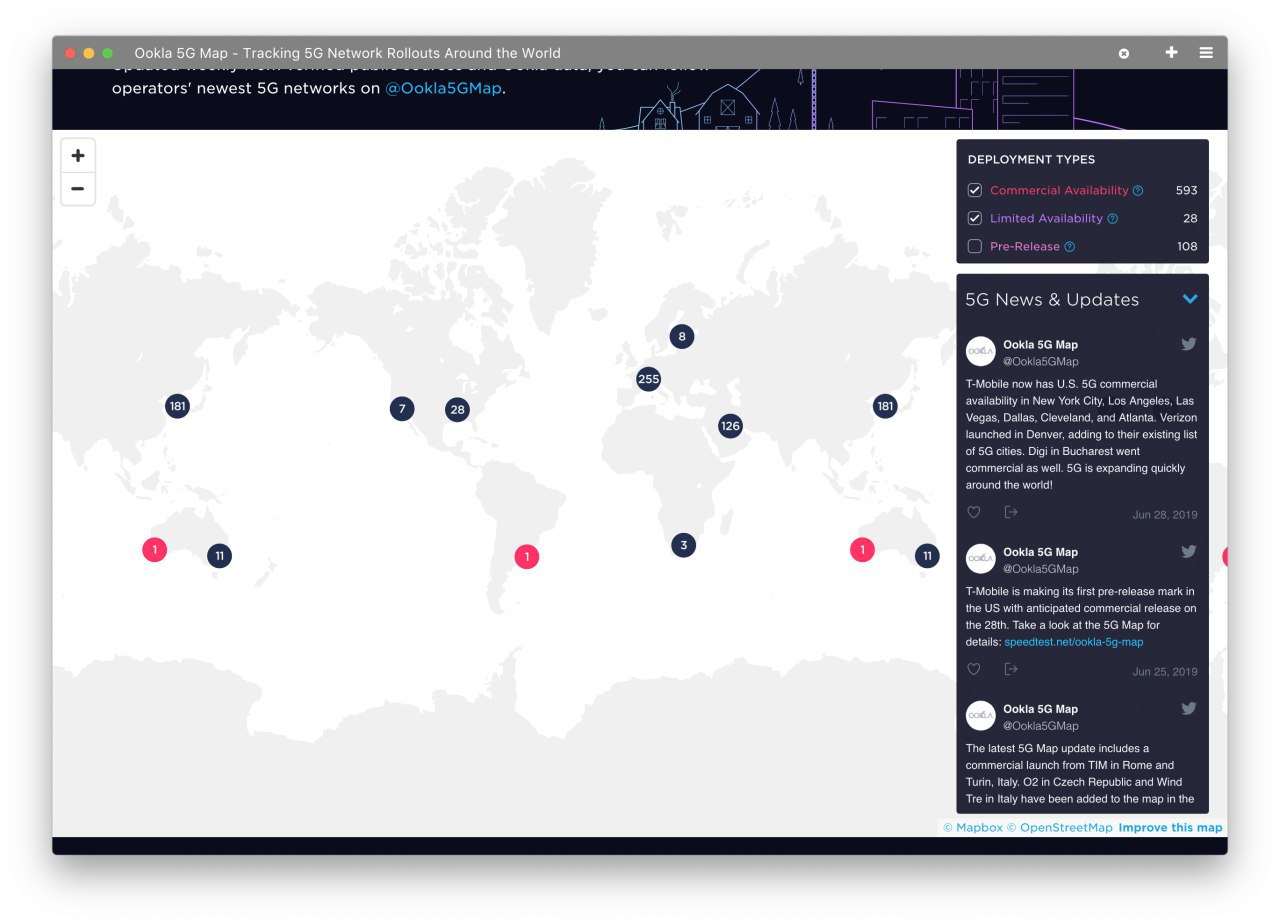
Task: Share the tweet dated Jun 25, 2019
Action: pyautogui.click(x=1011, y=669)
